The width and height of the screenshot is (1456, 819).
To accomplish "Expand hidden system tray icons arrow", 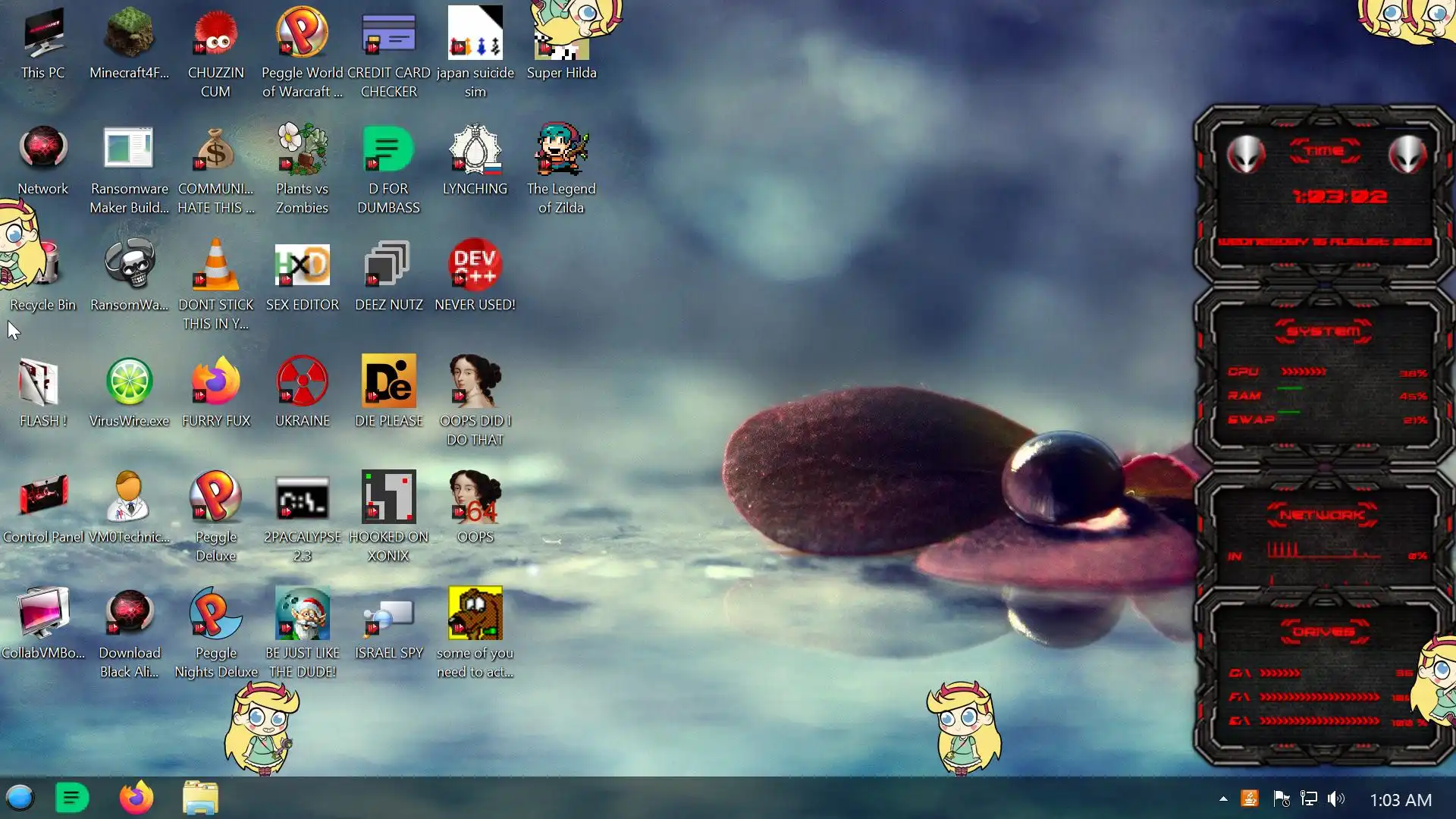I will pyautogui.click(x=1223, y=799).
